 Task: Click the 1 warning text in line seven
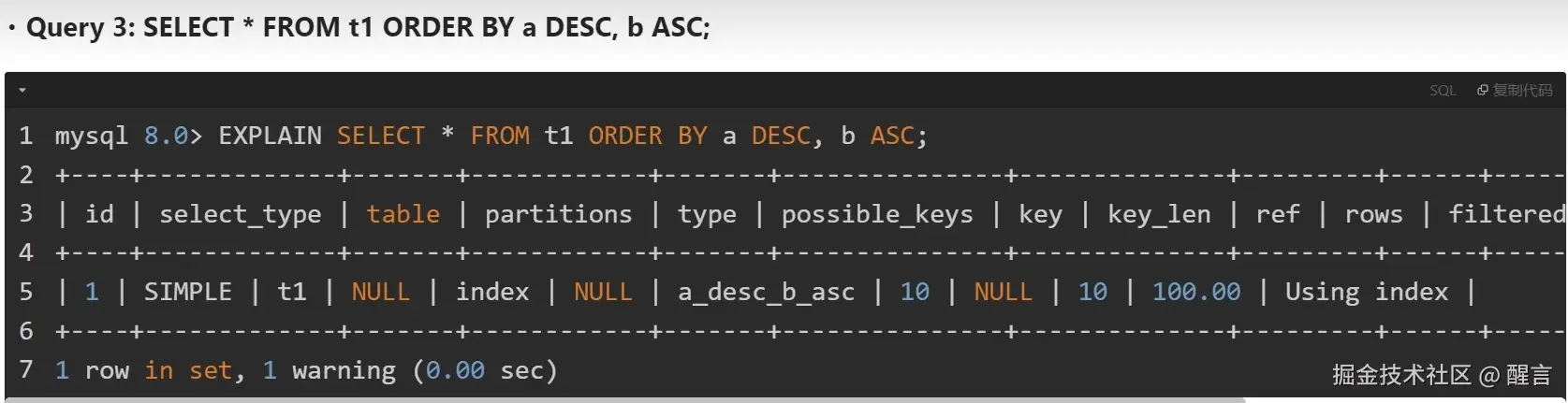tap(329, 371)
